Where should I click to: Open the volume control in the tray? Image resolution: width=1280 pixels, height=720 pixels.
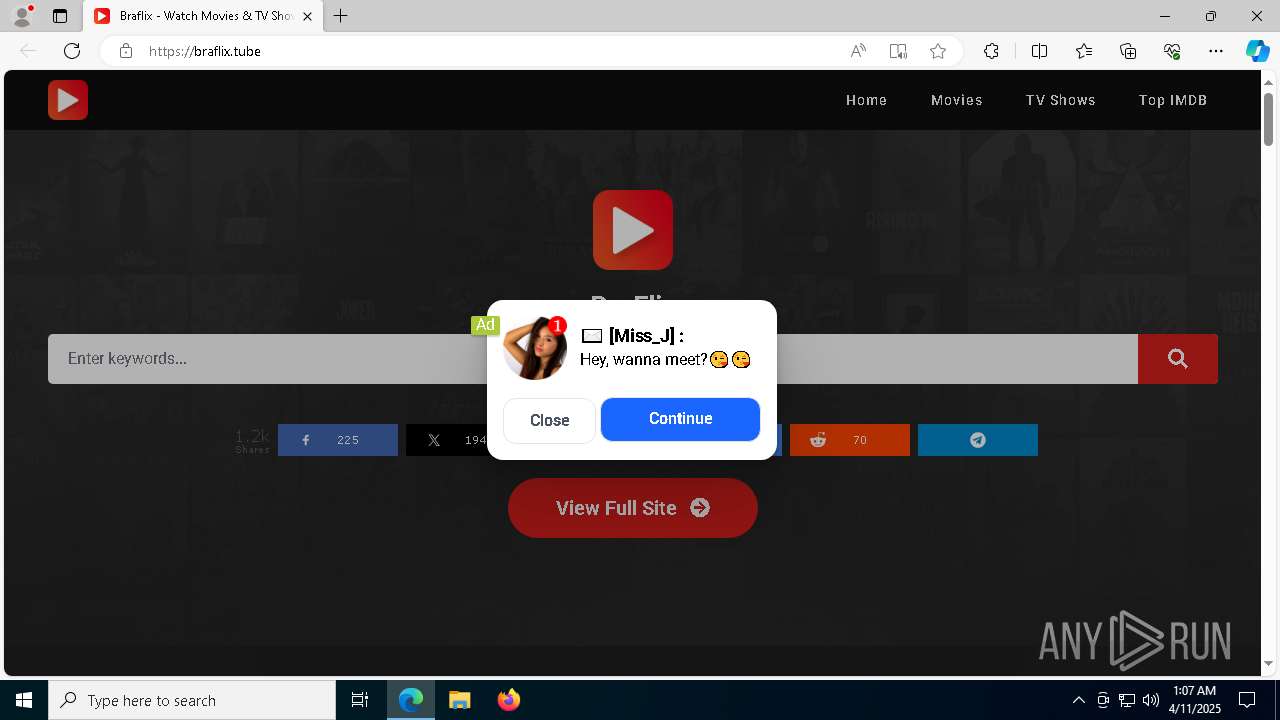click(x=1151, y=700)
